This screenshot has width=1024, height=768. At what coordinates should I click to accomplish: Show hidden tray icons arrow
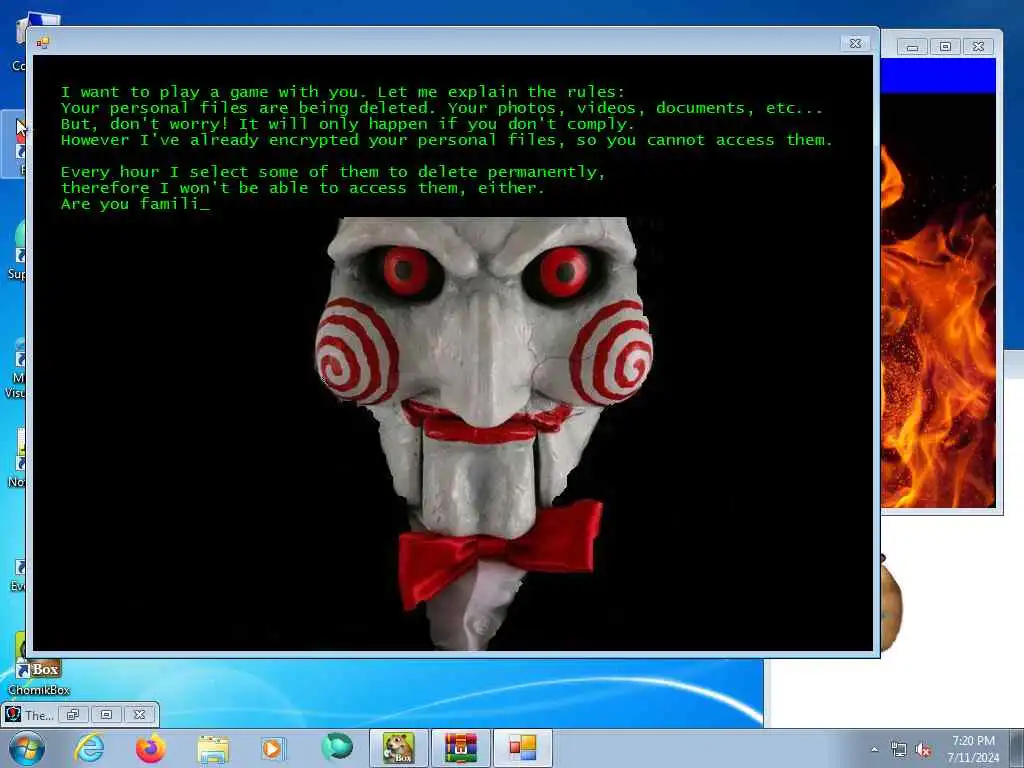point(874,749)
